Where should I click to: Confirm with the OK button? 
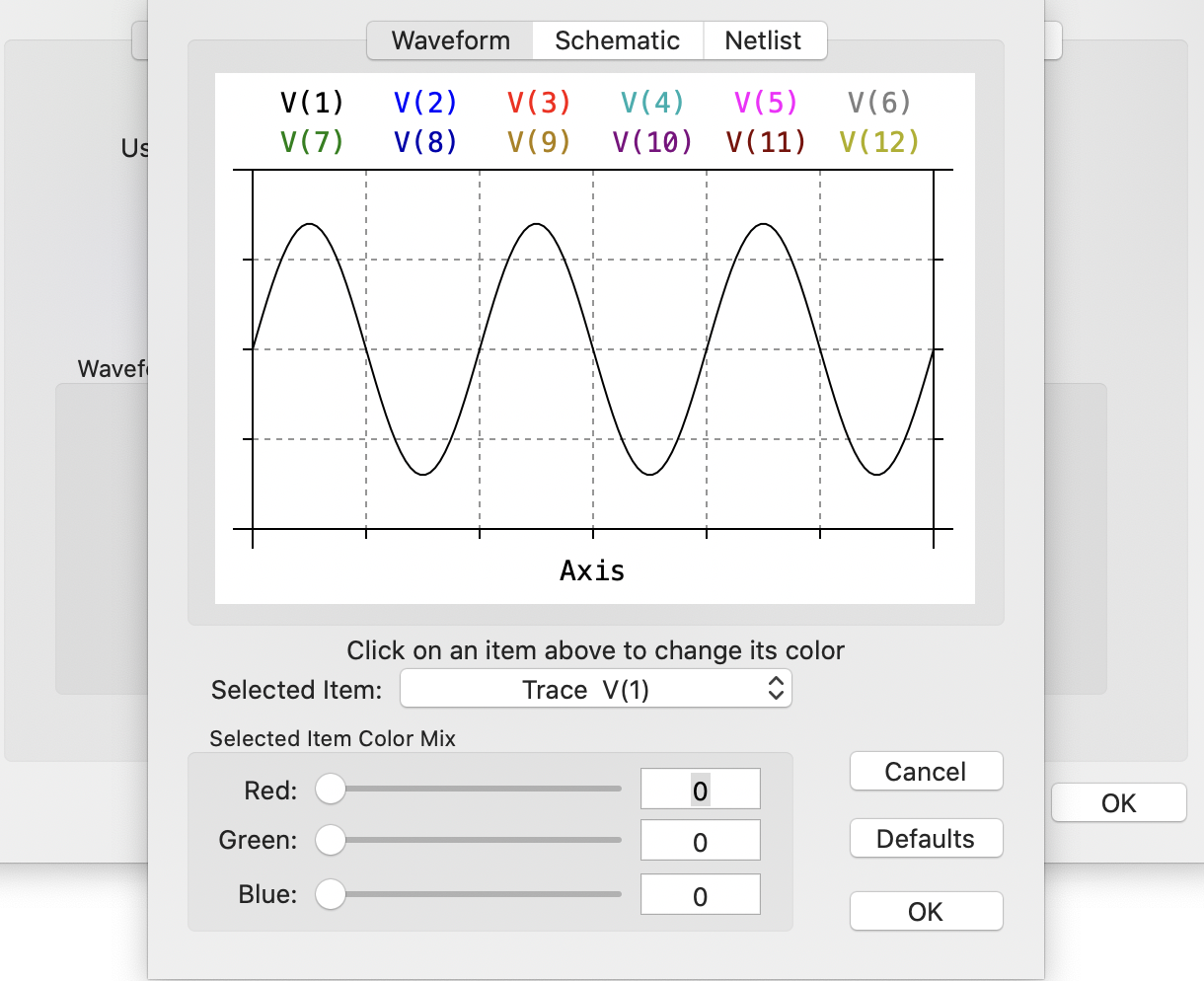tap(926, 911)
